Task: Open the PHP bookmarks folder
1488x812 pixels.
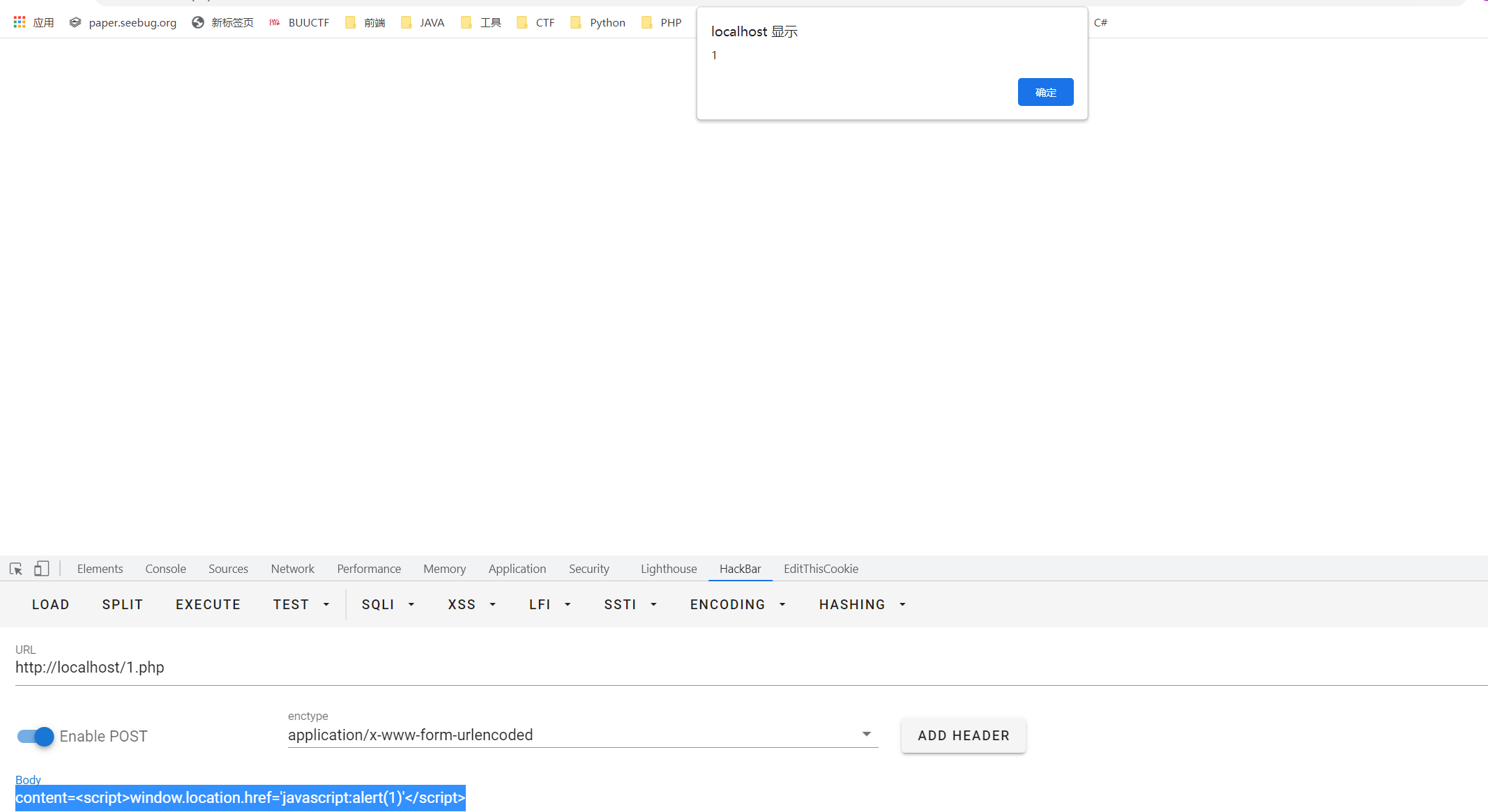Action: tap(661, 22)
